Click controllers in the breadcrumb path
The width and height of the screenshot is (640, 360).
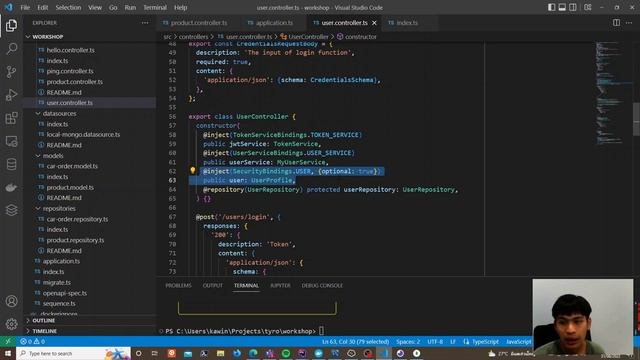193,37
